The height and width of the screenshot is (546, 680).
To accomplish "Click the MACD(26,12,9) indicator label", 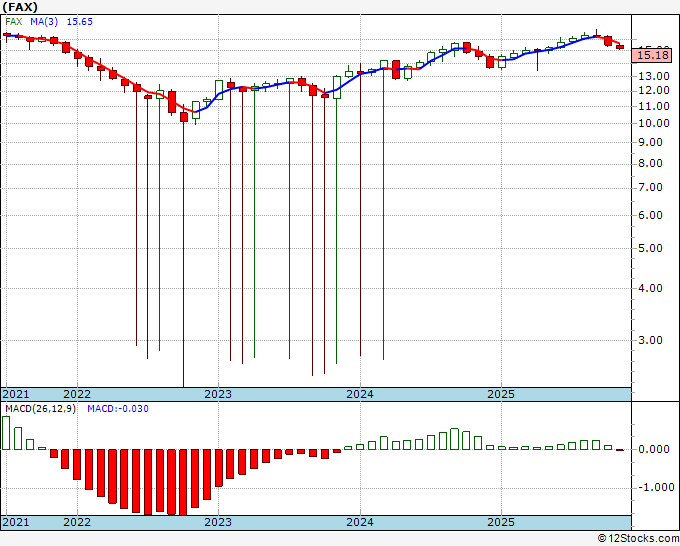I will click(x=40, y=409).
